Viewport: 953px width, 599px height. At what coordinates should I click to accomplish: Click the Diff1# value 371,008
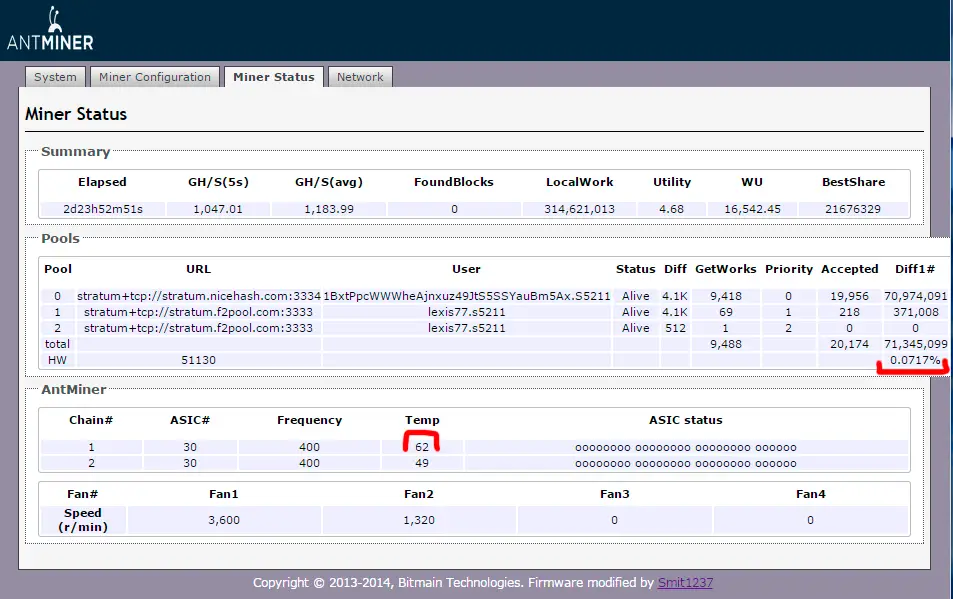click(915, 312)
